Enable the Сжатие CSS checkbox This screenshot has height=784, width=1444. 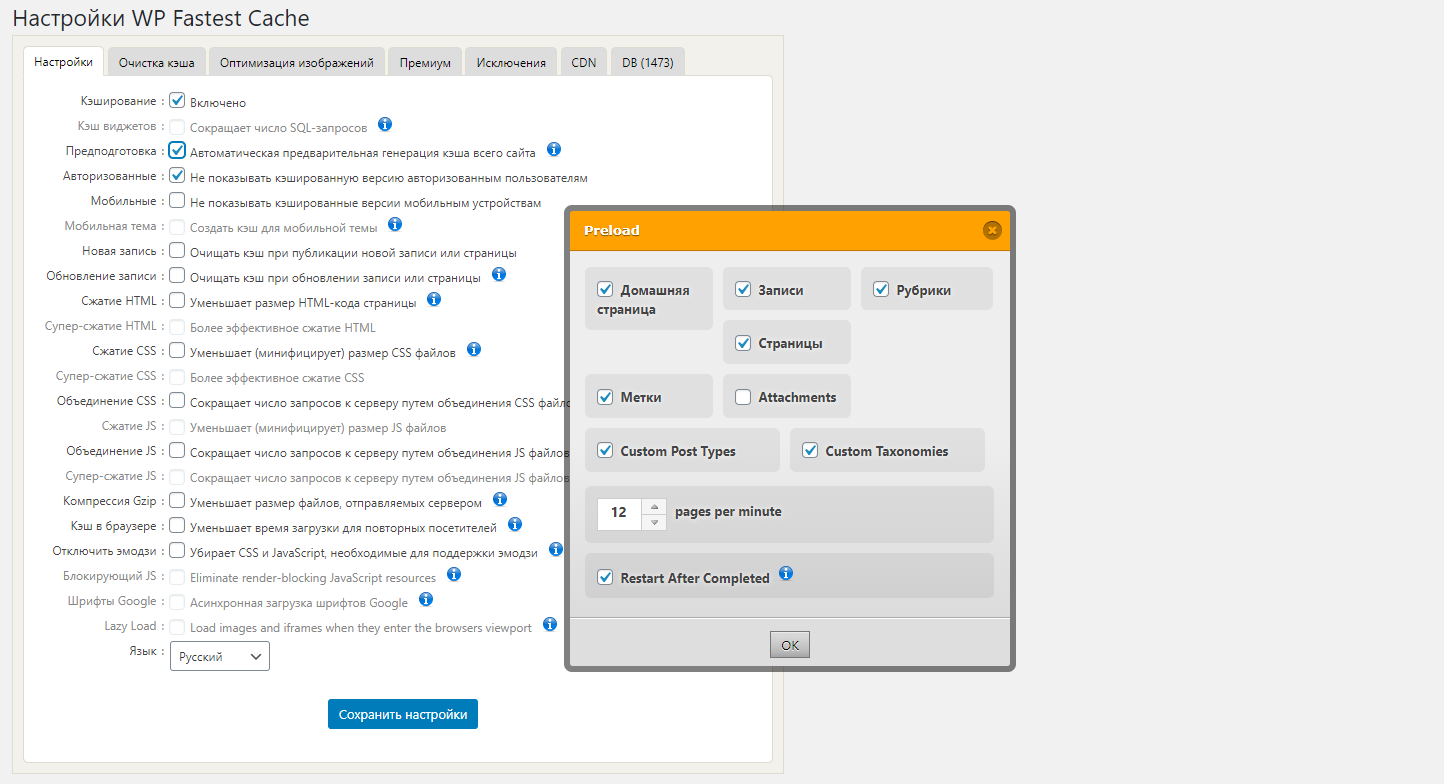177,351
